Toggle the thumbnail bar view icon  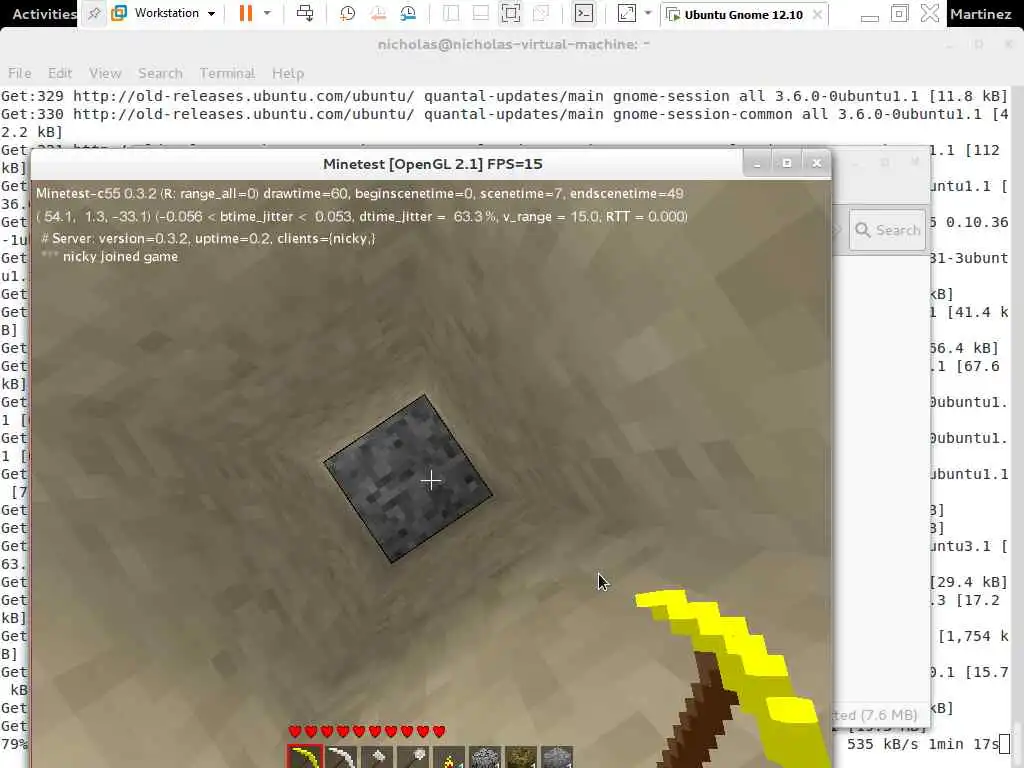[x=481, y=13]
